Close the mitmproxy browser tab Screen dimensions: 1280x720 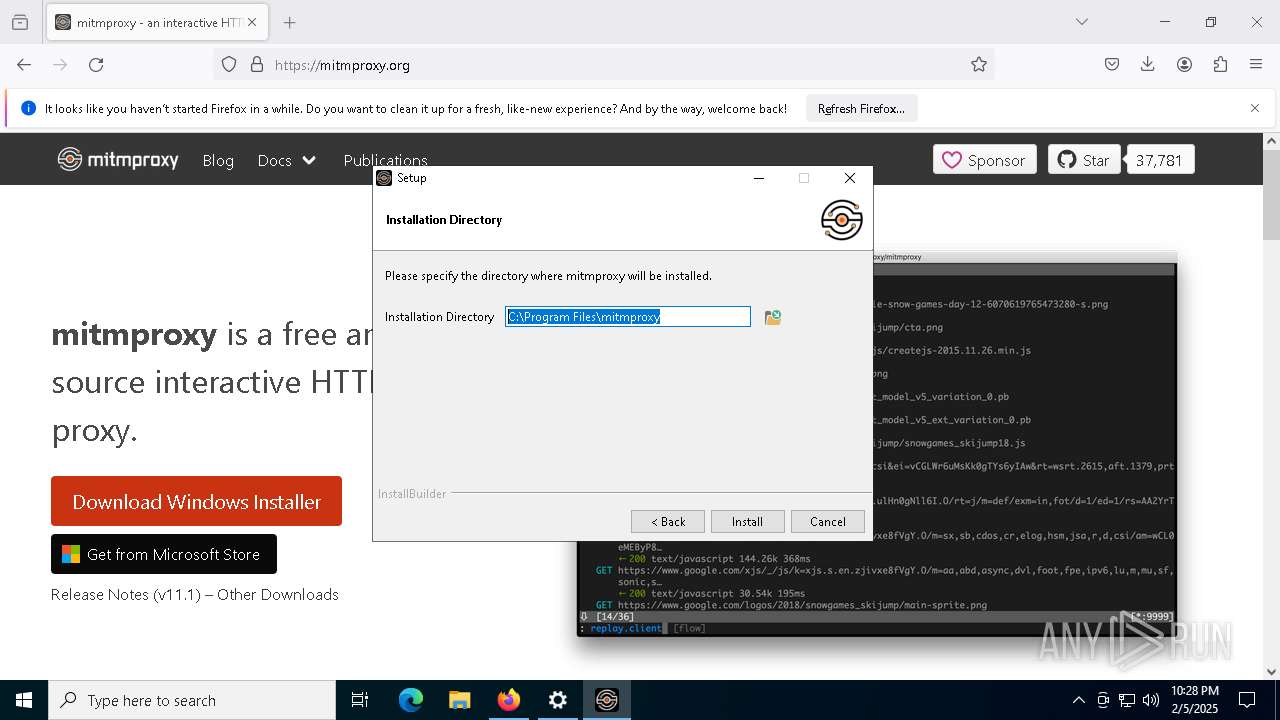[x=252, y=22]
